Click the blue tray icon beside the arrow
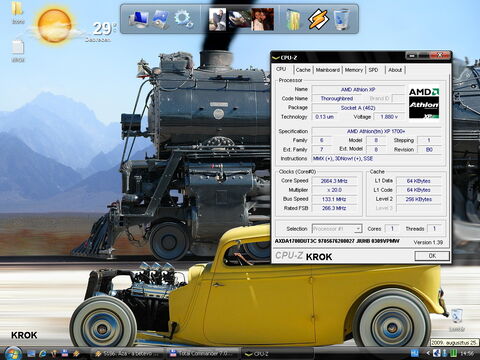 coord(436,353)
